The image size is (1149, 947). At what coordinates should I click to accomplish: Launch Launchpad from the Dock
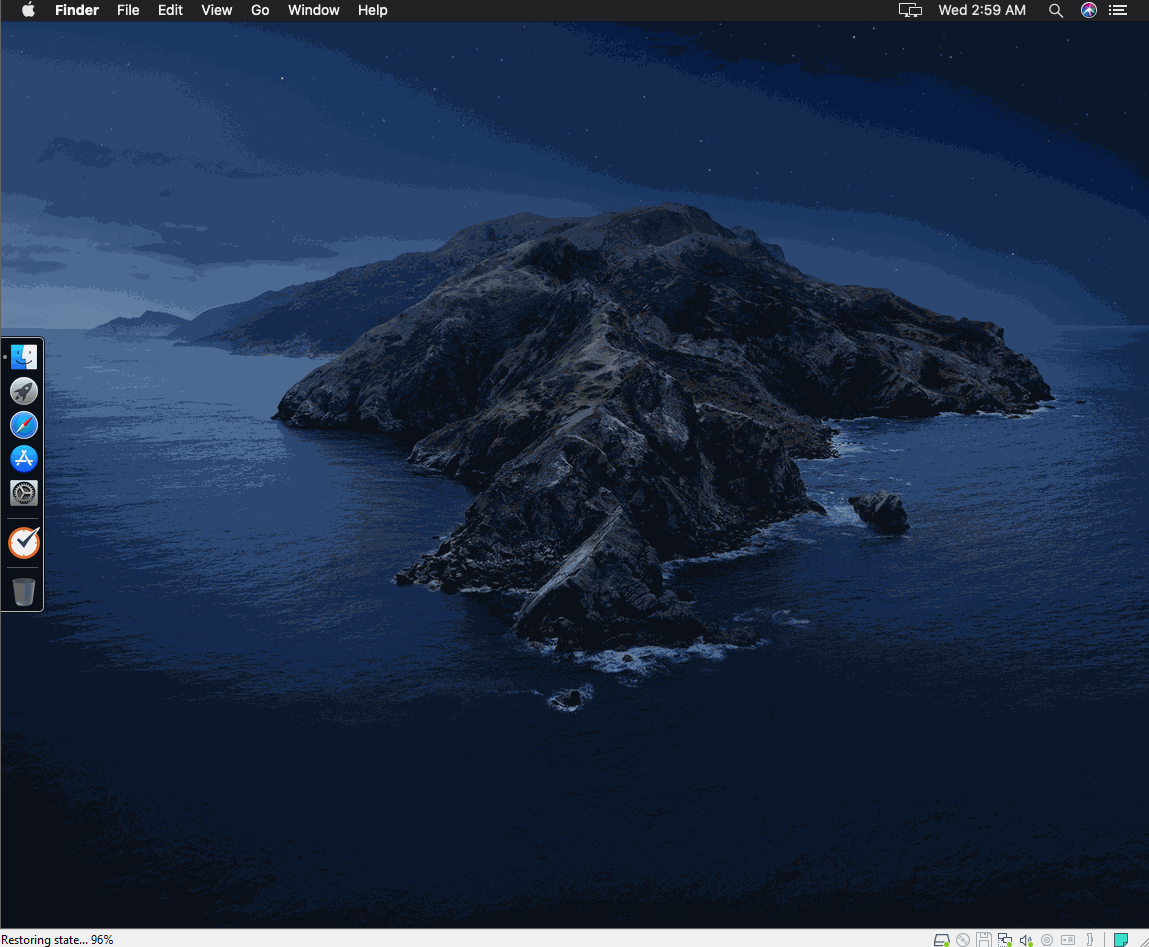click(23, 391)
